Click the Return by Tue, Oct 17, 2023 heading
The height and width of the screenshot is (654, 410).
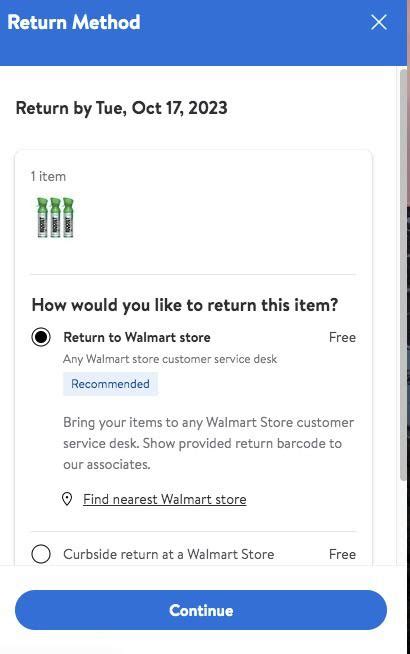(122, 108)
